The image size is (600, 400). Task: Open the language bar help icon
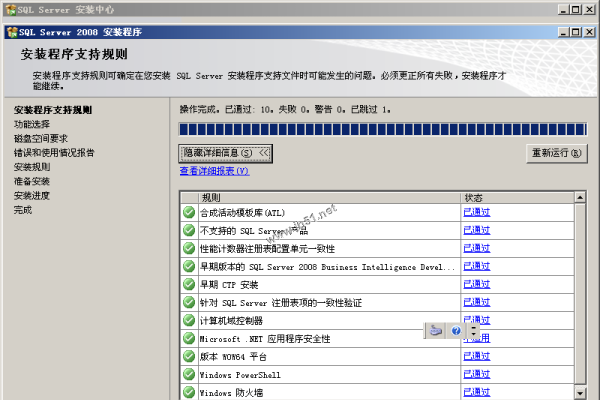[x=456, y=330]
